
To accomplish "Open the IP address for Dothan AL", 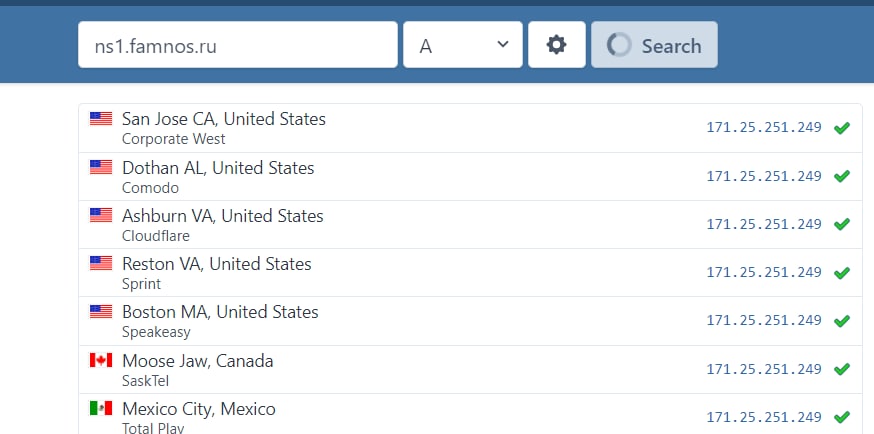I will (x=764, y=176).
